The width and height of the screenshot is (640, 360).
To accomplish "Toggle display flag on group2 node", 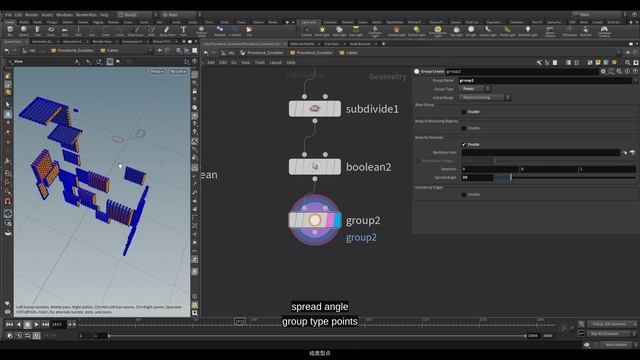I will pos(338,220).
